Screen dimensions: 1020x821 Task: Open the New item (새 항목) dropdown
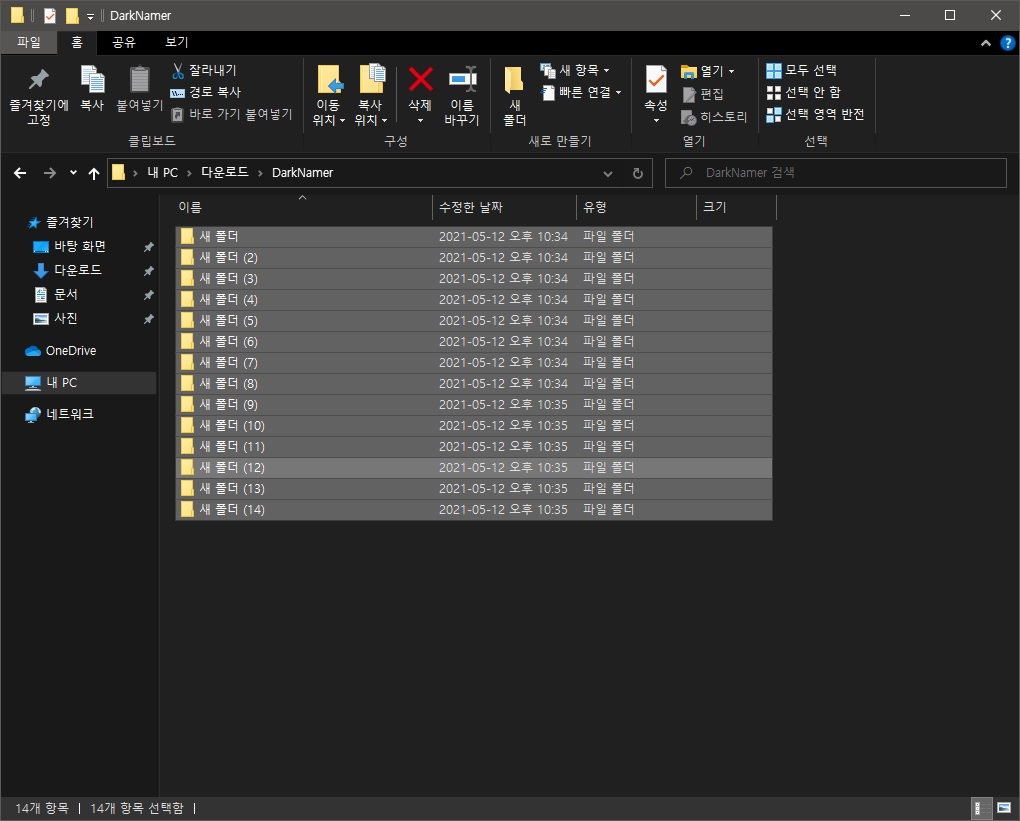[x=575, y=70]
